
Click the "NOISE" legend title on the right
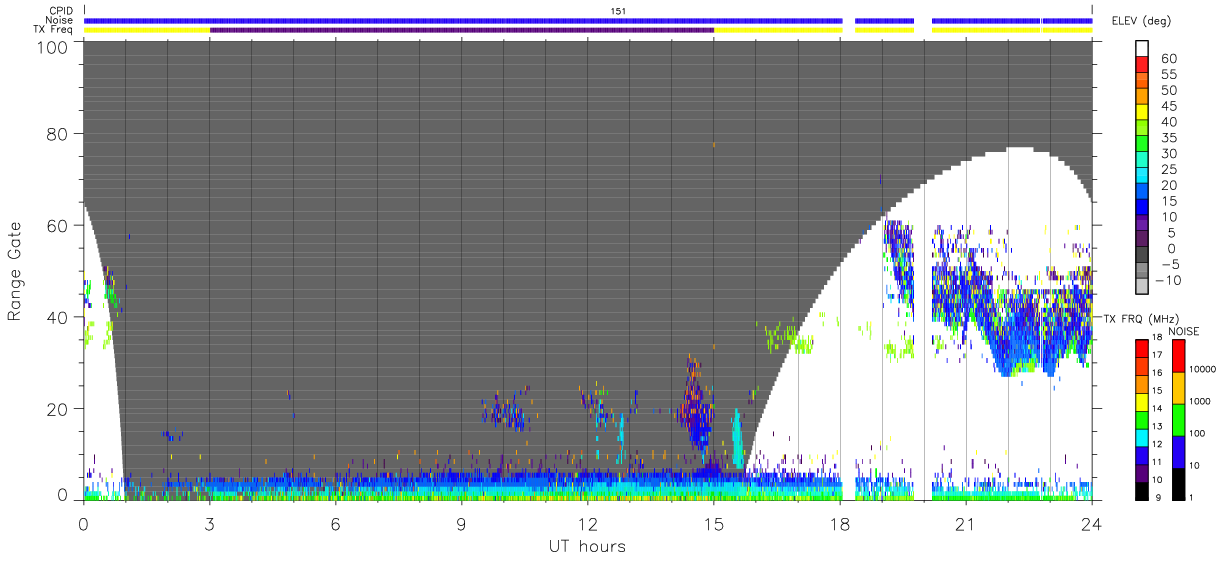(x=1184, y=331)
